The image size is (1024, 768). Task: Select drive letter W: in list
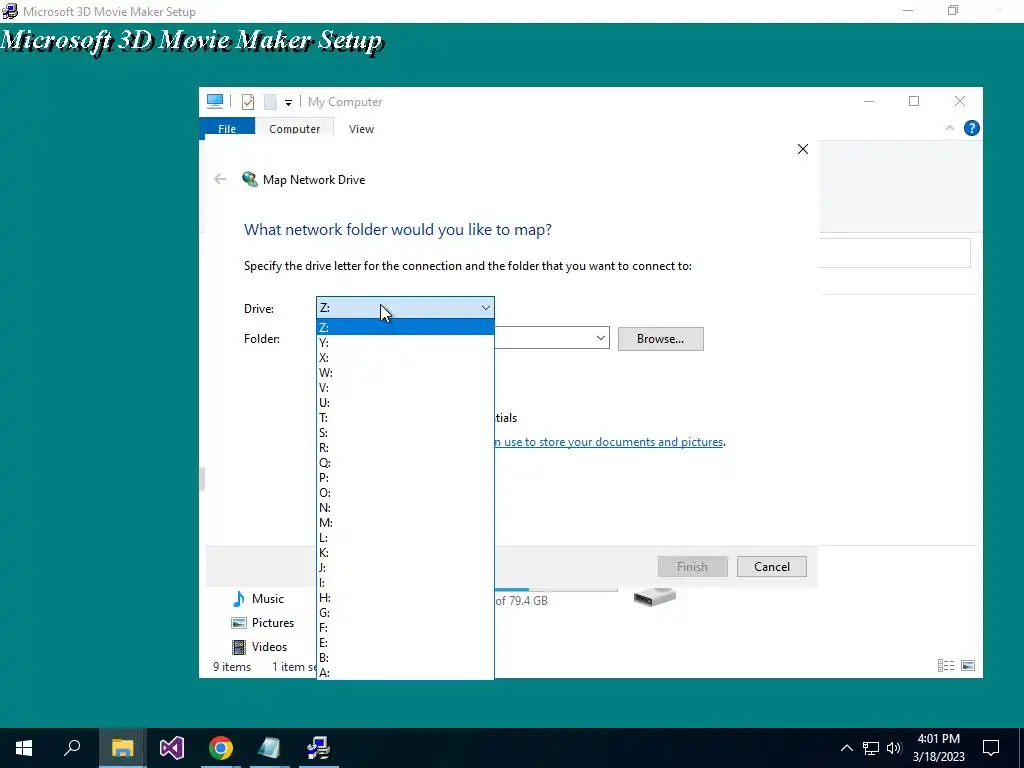point(406,372)
